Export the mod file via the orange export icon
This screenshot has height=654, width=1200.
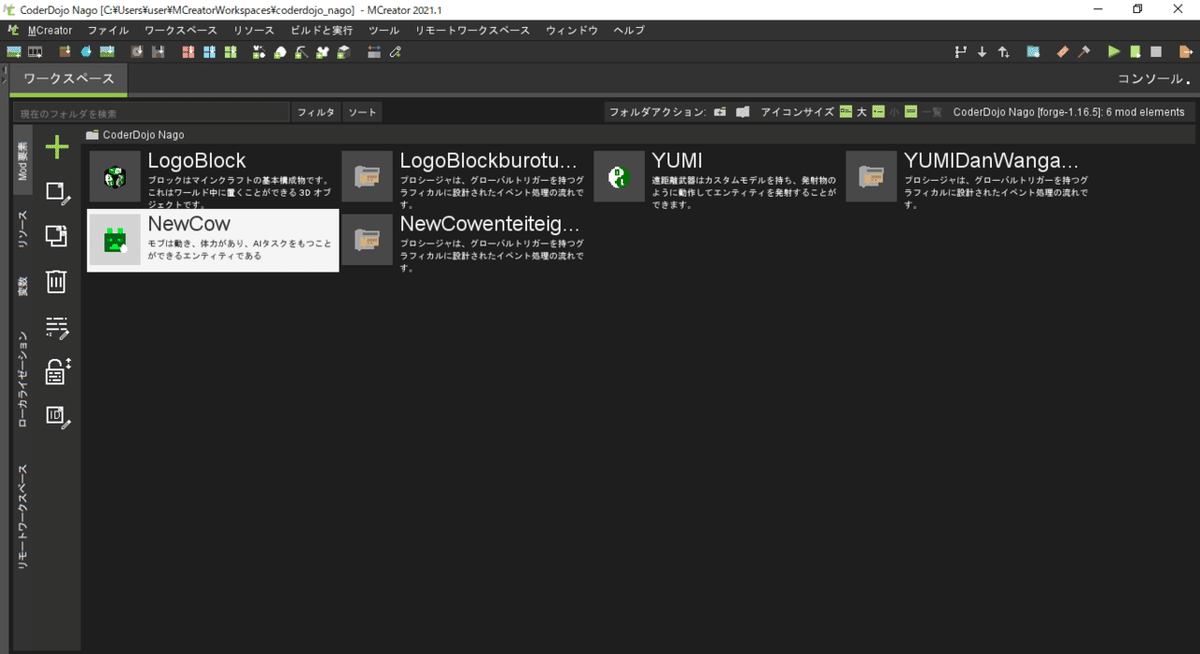(x=1186, y=51)
